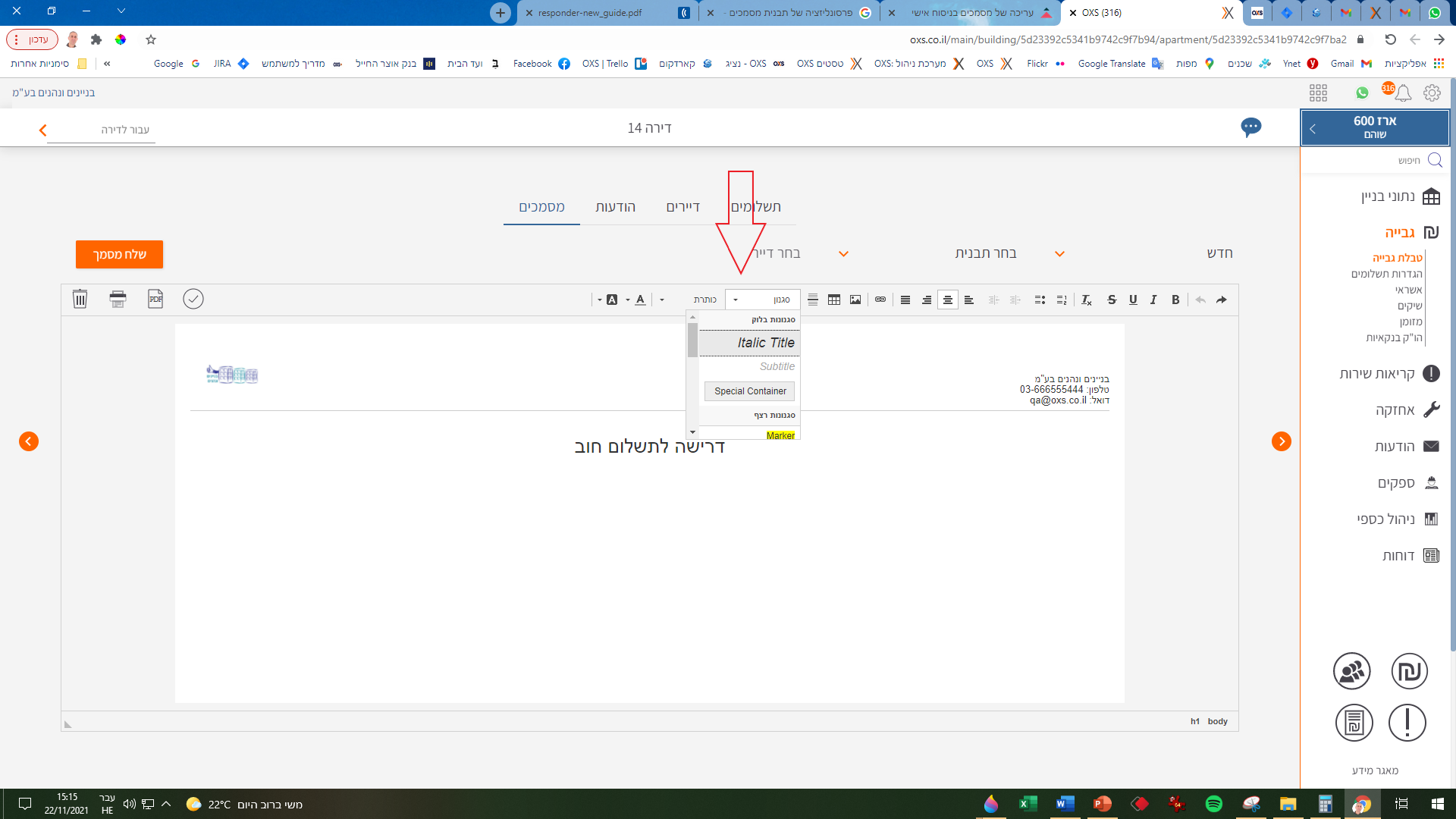Print the document with the printer icon
1456x819 pixels.
tap(118, 299)
